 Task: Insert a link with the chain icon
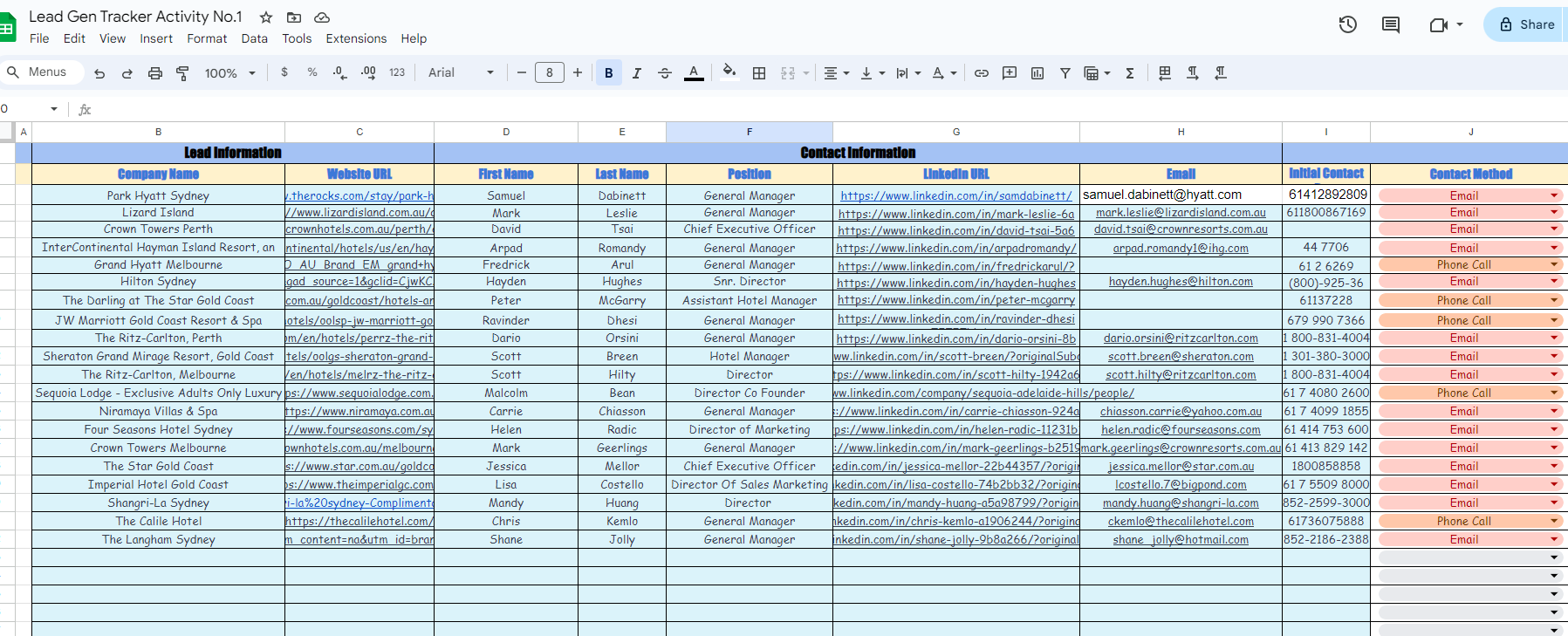click(982, 73)
